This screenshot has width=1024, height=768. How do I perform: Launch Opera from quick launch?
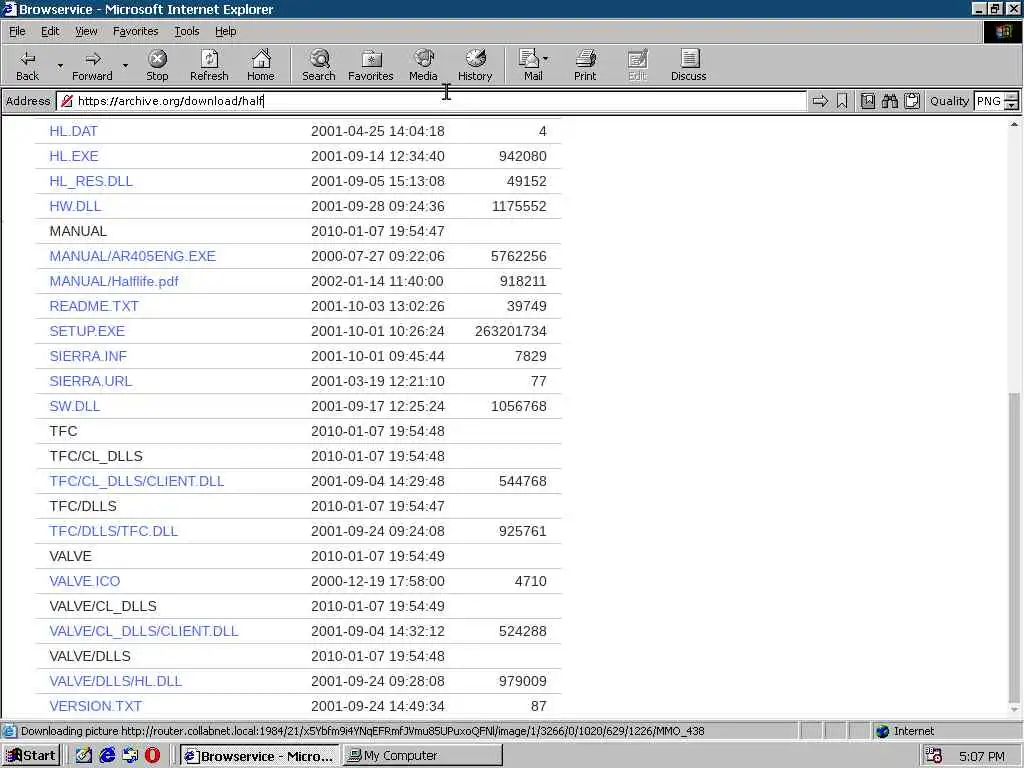pyautogui.click(x=152, y=756)
